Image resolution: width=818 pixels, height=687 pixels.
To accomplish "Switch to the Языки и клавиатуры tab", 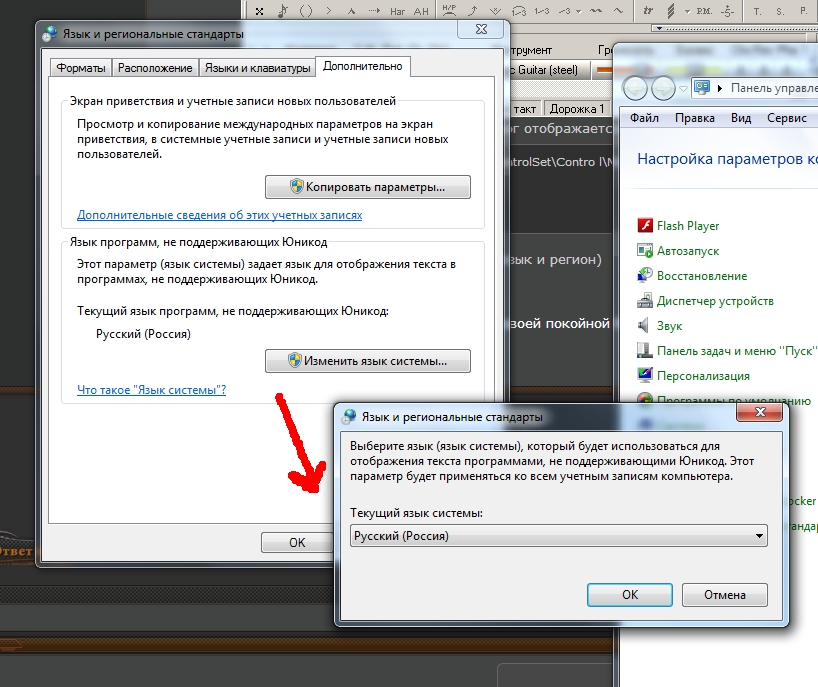I will tap(257, 68).
